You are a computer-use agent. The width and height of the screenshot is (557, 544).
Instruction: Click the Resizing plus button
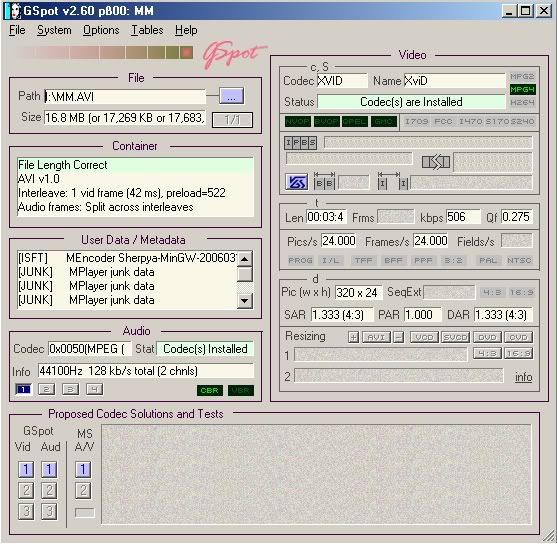[353, 337]
